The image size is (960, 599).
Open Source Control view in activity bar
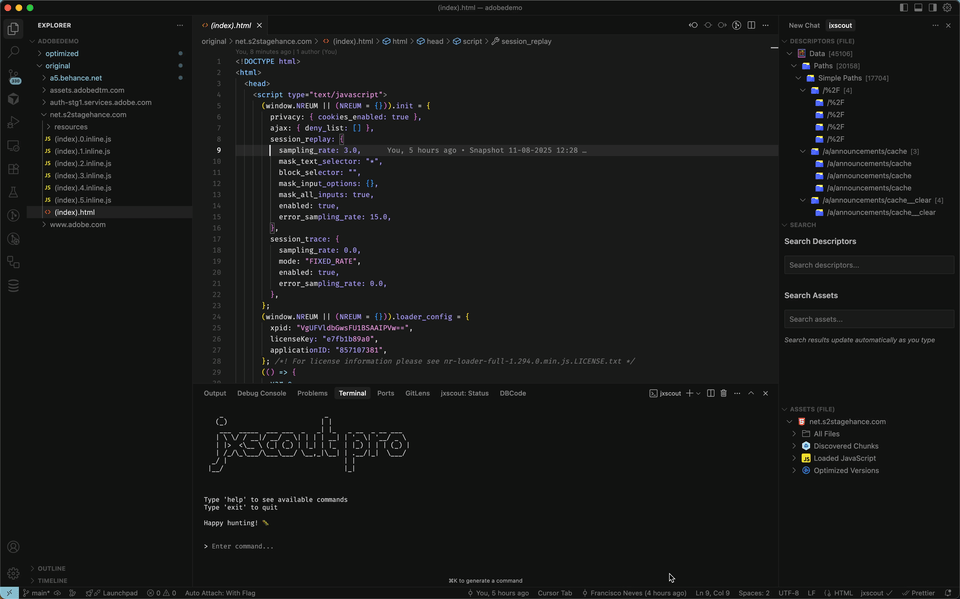tap(14, 75)
